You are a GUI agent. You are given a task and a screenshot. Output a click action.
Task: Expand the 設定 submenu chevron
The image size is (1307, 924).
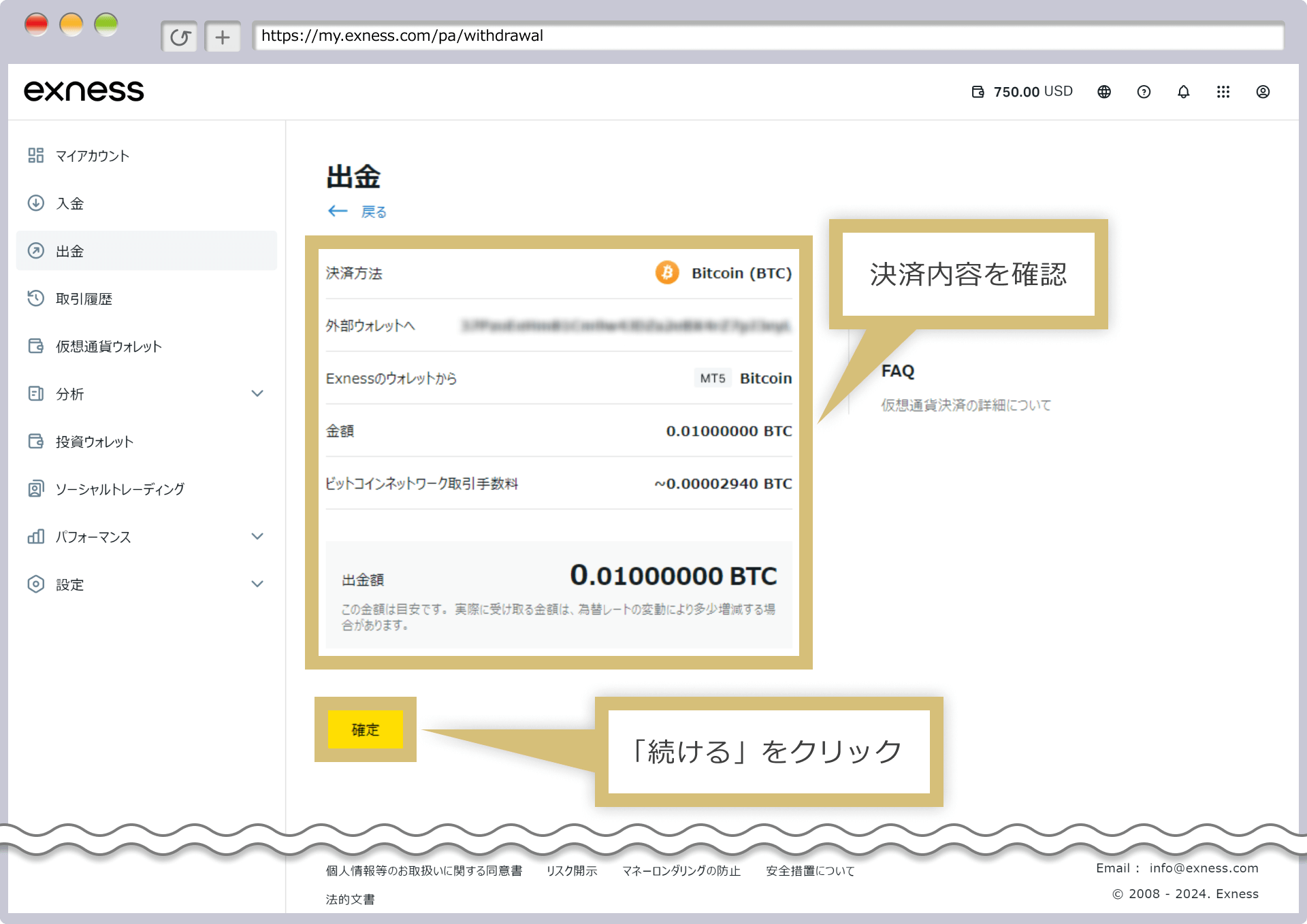(257, 584)
